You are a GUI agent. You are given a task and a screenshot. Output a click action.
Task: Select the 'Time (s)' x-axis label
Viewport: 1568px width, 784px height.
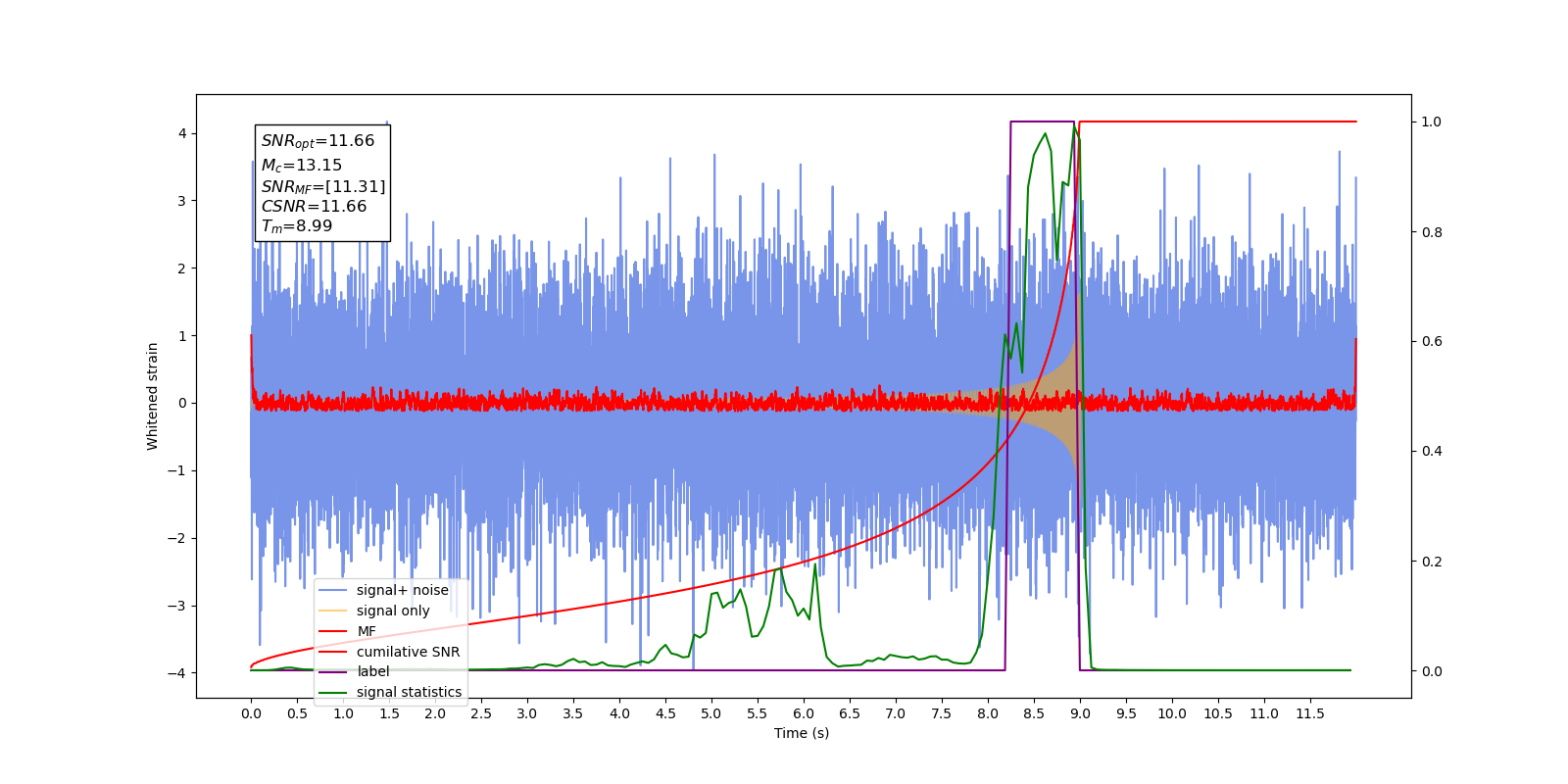click(802, 733)
